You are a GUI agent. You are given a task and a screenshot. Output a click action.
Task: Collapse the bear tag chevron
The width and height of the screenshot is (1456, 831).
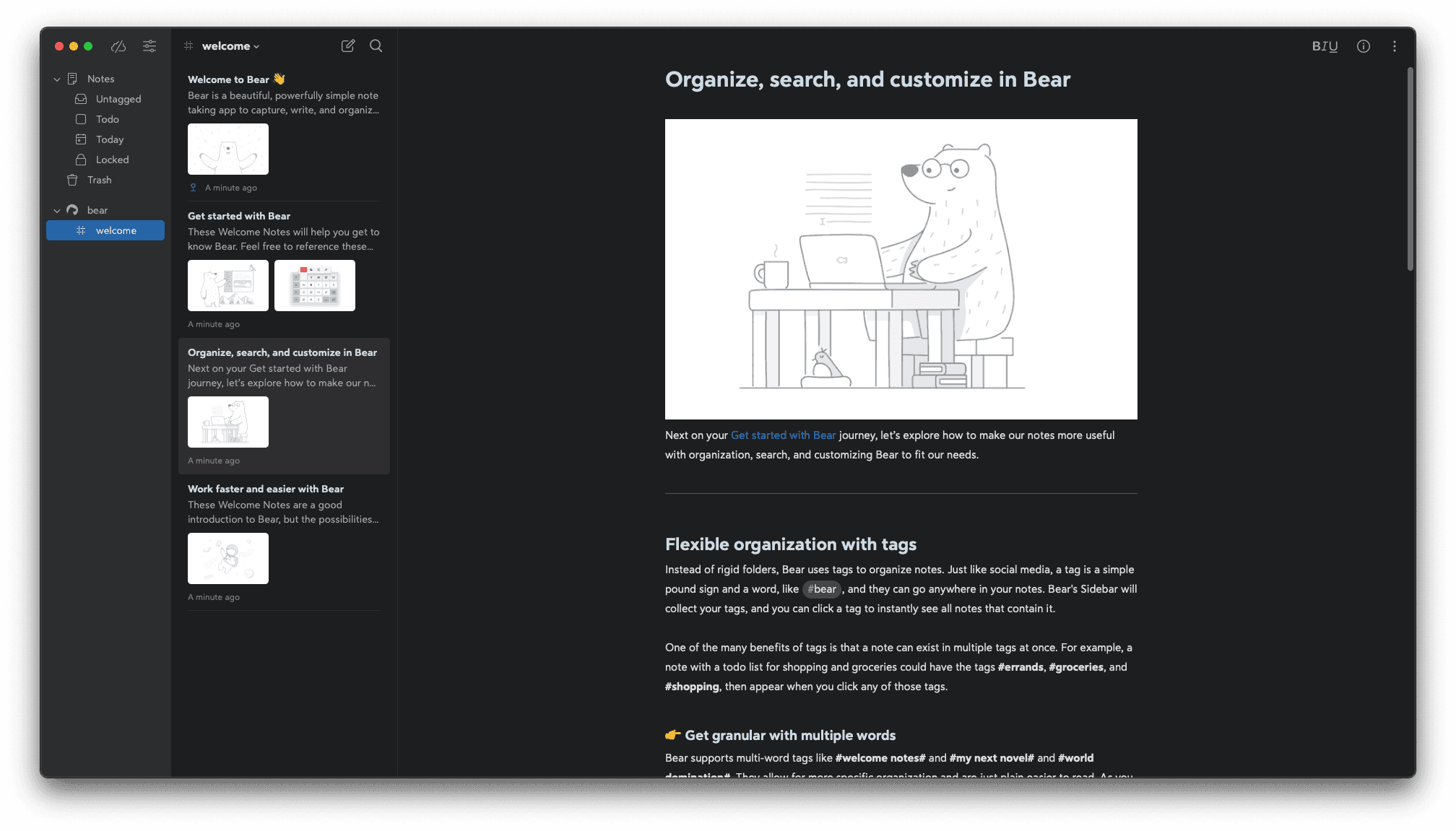point(57,210)
